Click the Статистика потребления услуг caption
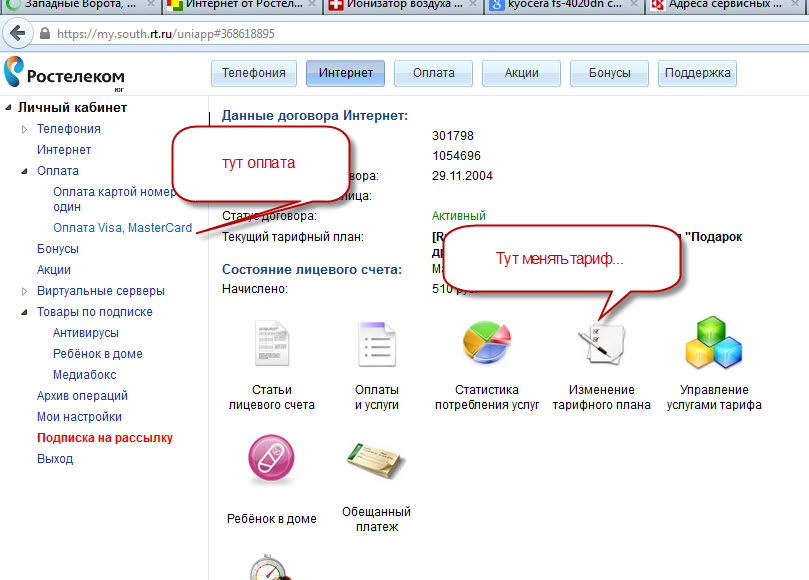Image resolution: width=809 pixels, height=580 pixels. [487, 397]
